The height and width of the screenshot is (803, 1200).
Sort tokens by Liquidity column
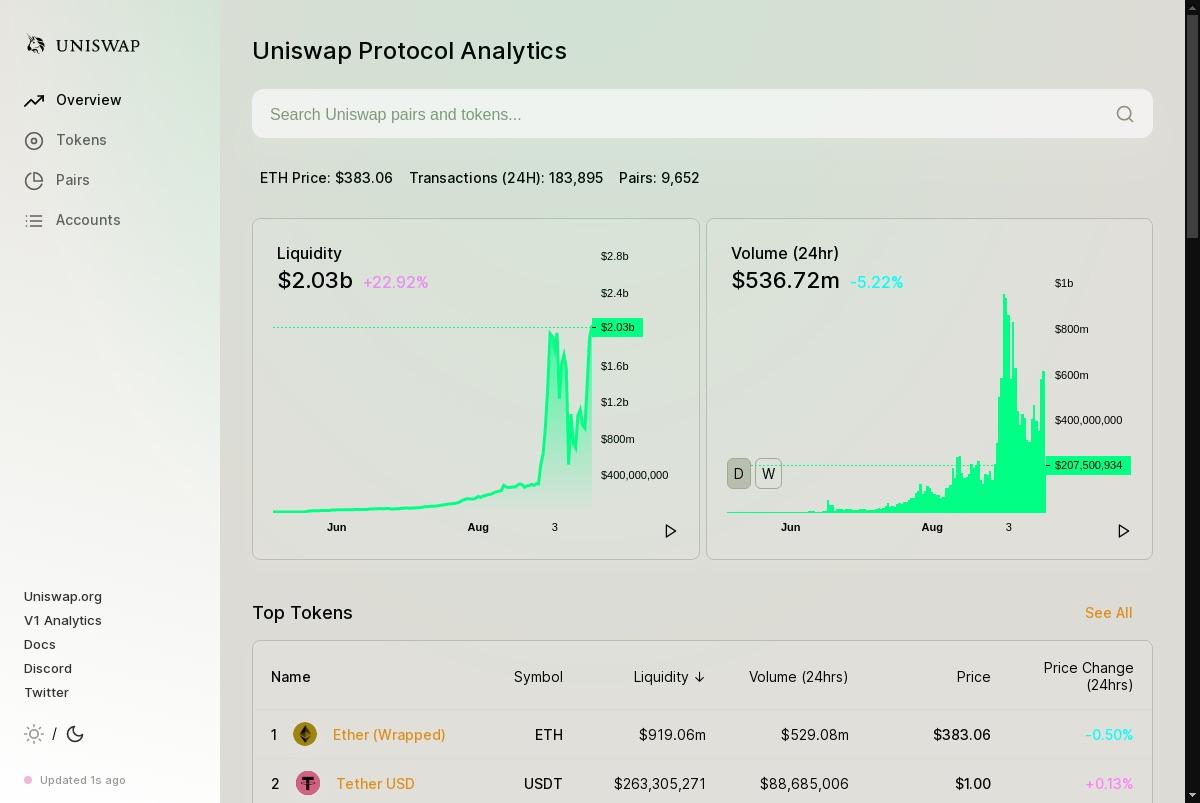point(669,677)
